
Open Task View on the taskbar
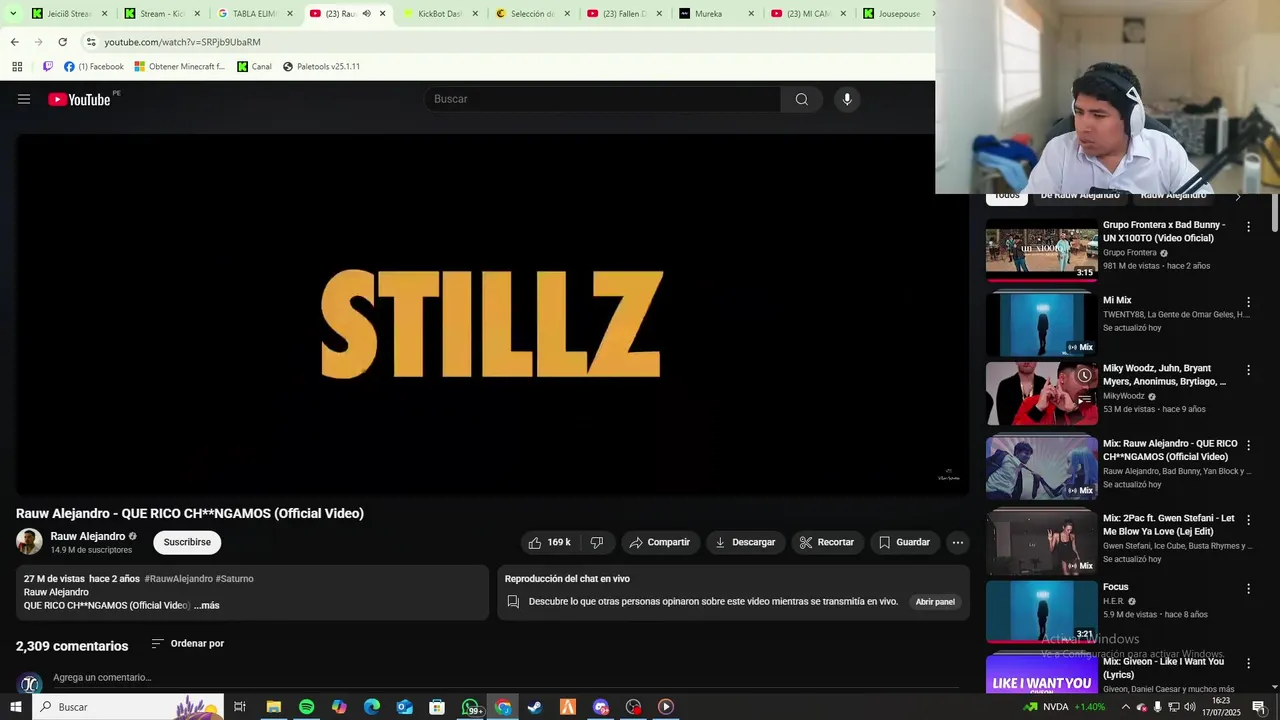point(240,707)
